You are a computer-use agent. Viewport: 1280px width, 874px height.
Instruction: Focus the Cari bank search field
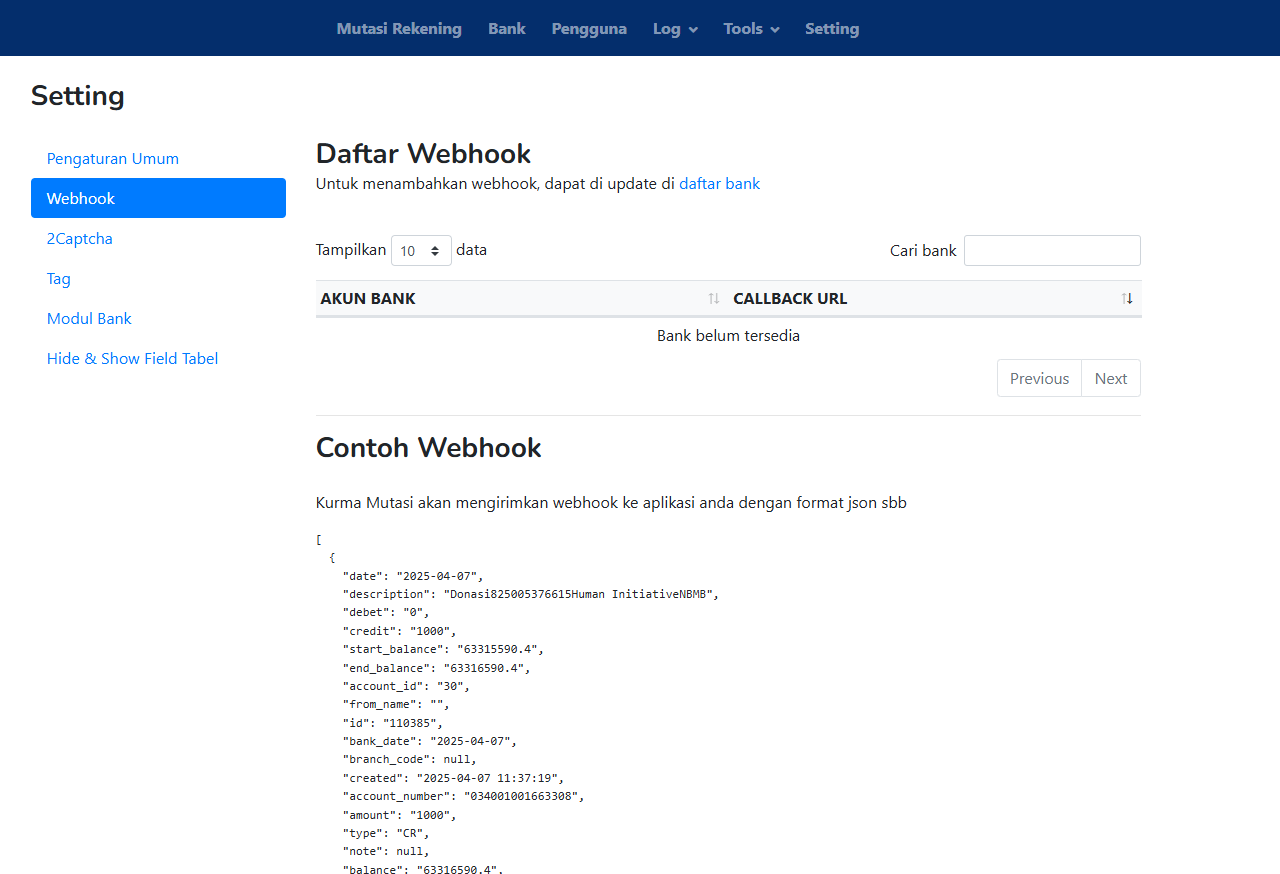click(x=1052, y=251)
